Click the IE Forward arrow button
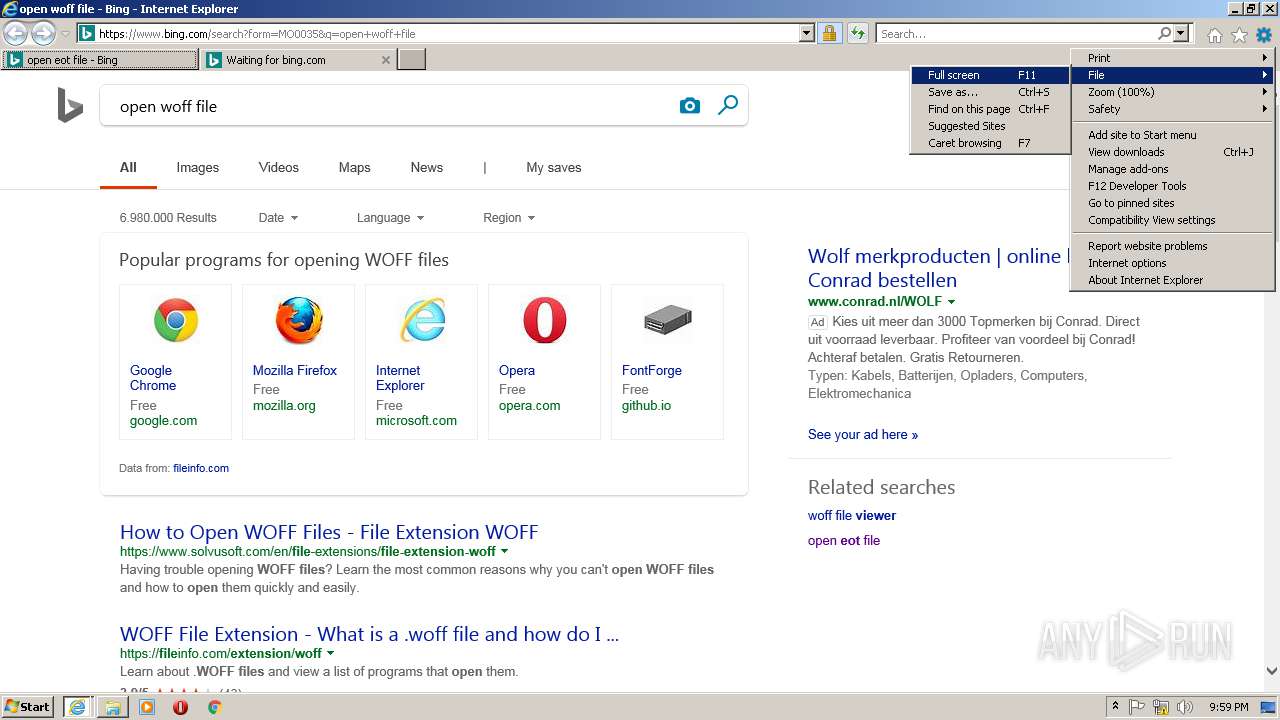The width and height of the screenshot is (1280, 720). click(x=43, y=34)
